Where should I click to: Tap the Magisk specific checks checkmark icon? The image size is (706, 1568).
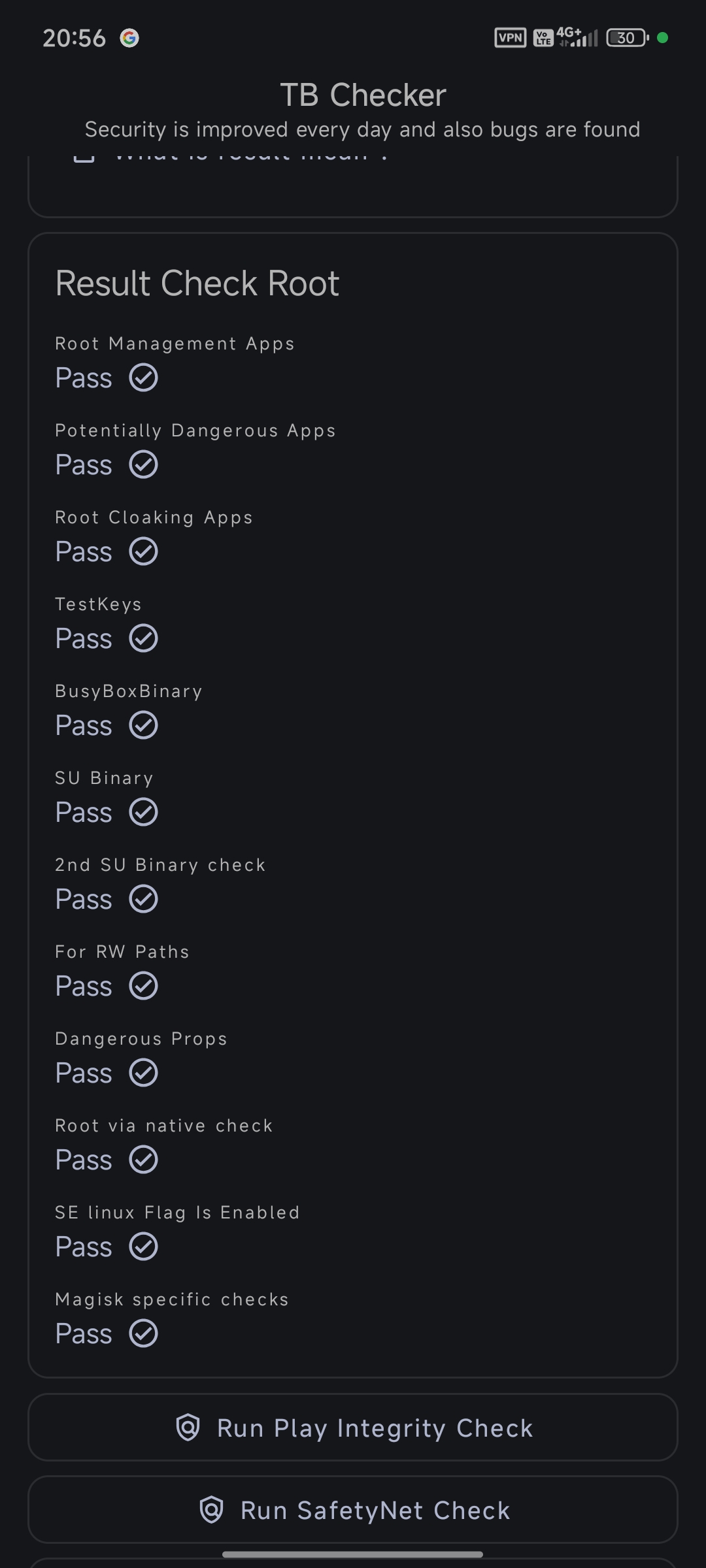click(143, 1333)
